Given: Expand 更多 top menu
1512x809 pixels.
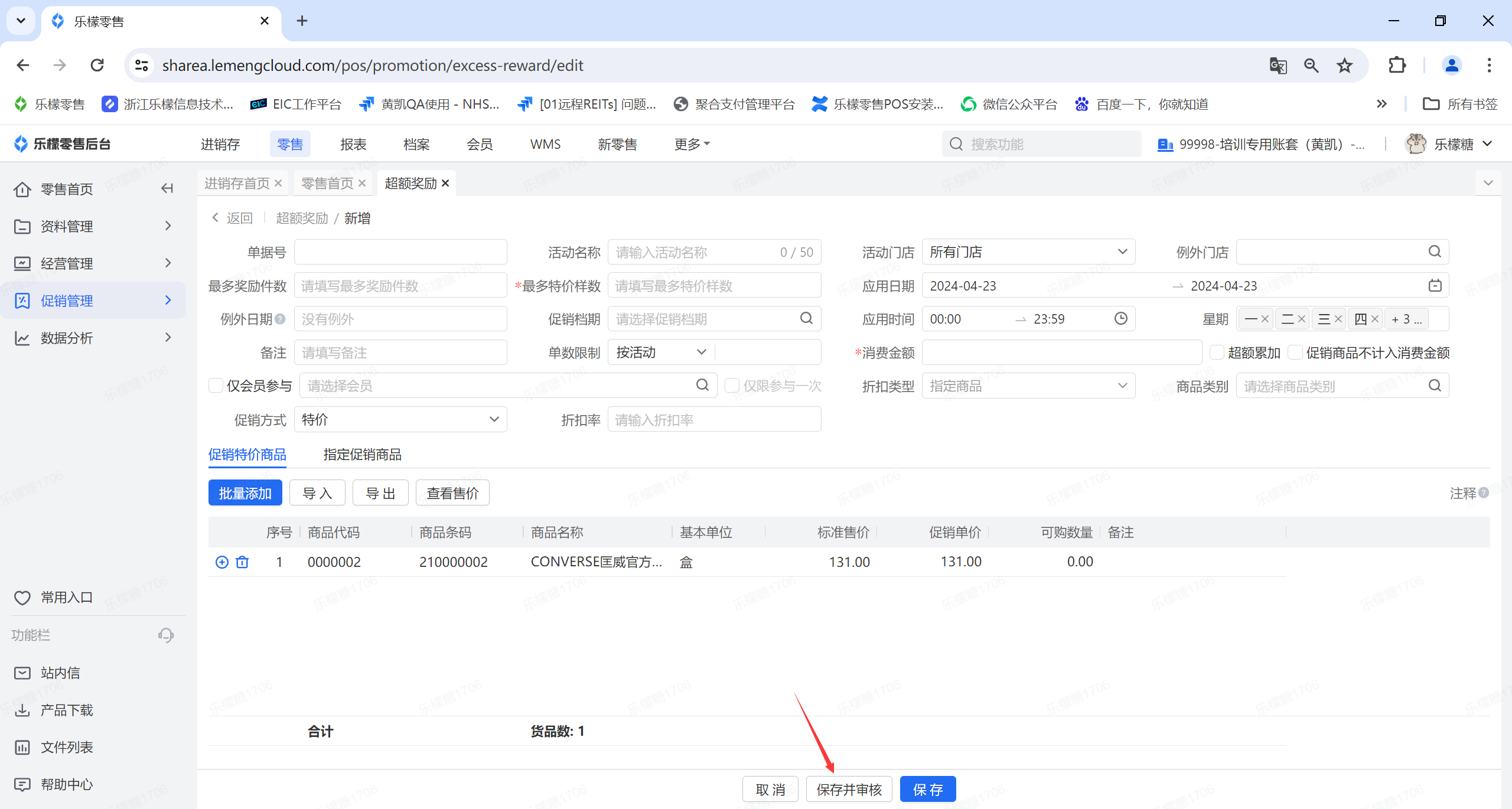Looking at the screenshot, I should (692, 145).
